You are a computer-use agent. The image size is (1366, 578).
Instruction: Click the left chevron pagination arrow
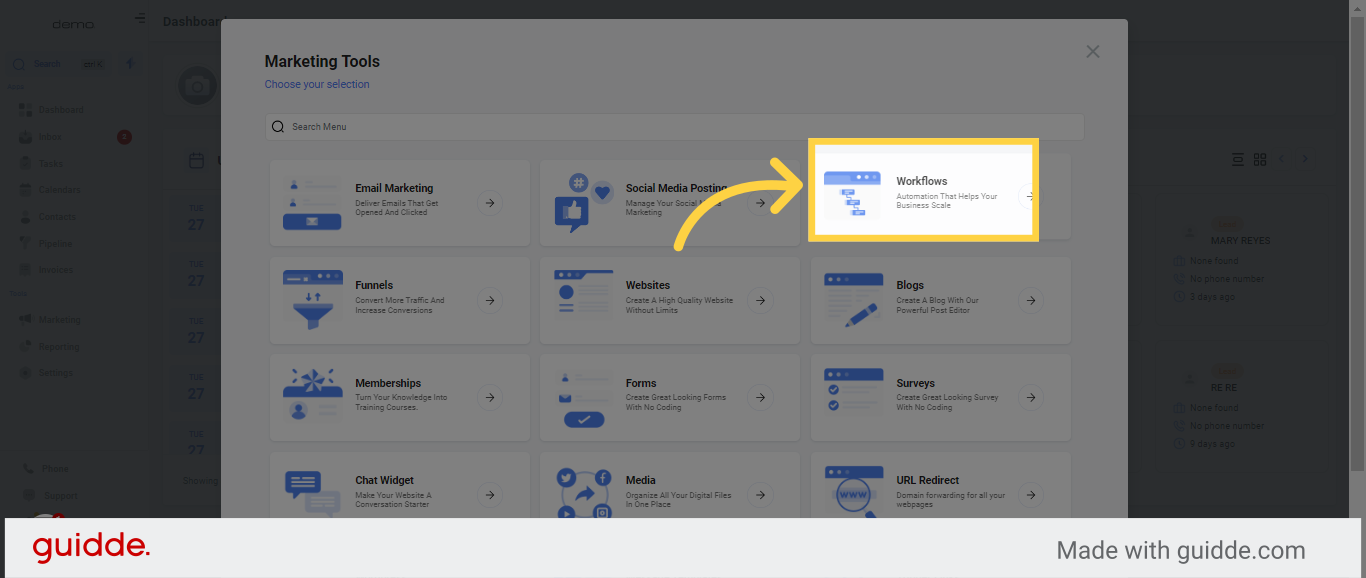click(x=1282, y=159)
